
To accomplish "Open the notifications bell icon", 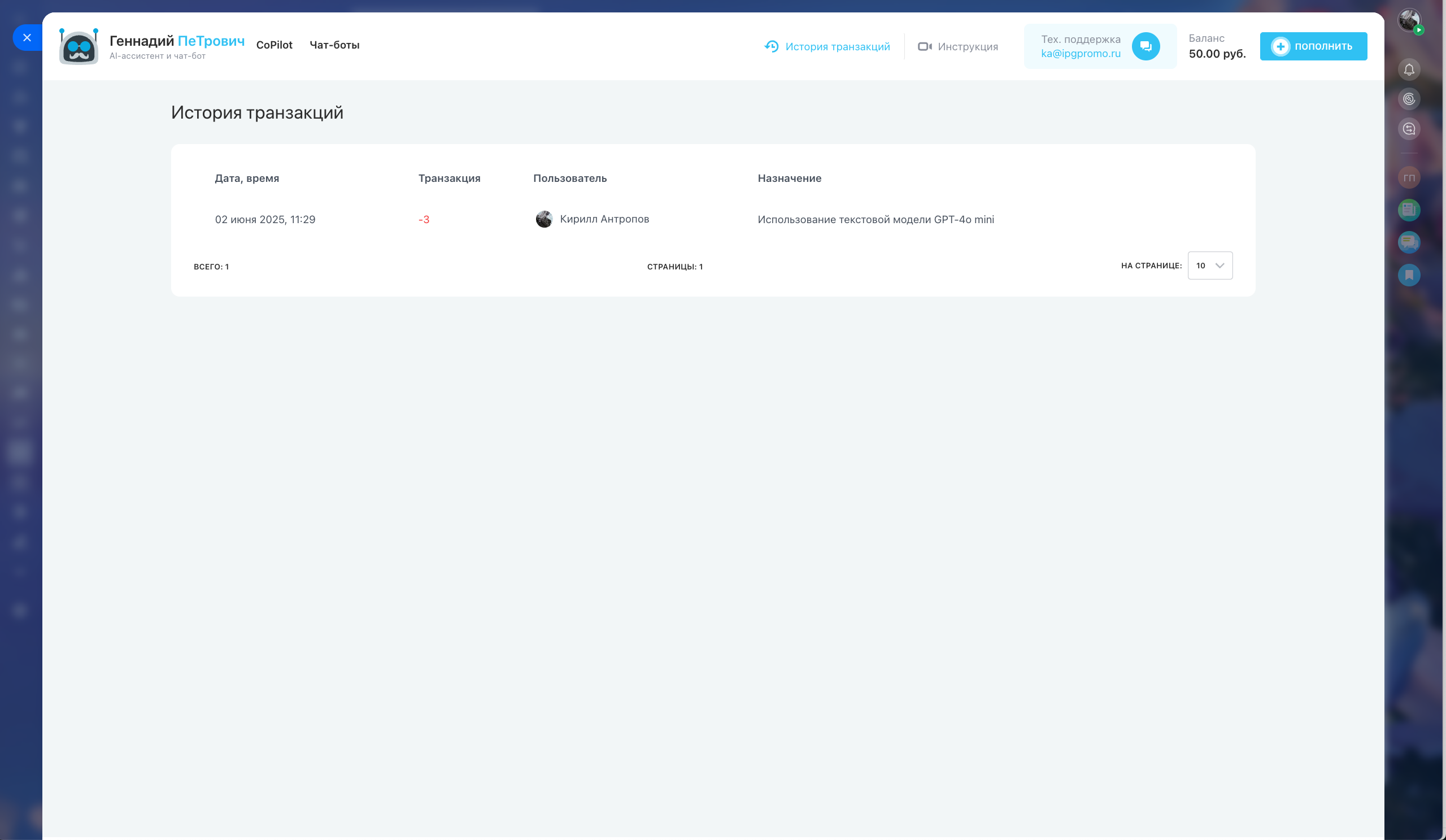I will click(1409, 70).
